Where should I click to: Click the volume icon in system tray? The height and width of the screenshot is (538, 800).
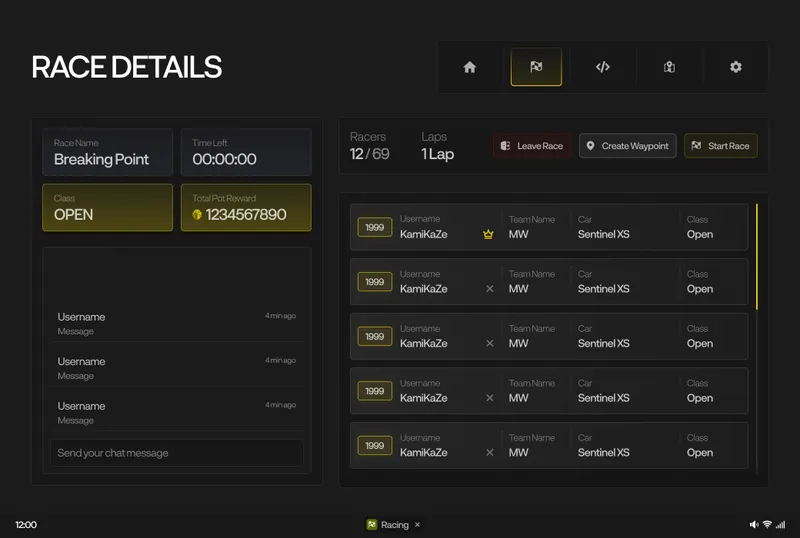click(754, 524)
